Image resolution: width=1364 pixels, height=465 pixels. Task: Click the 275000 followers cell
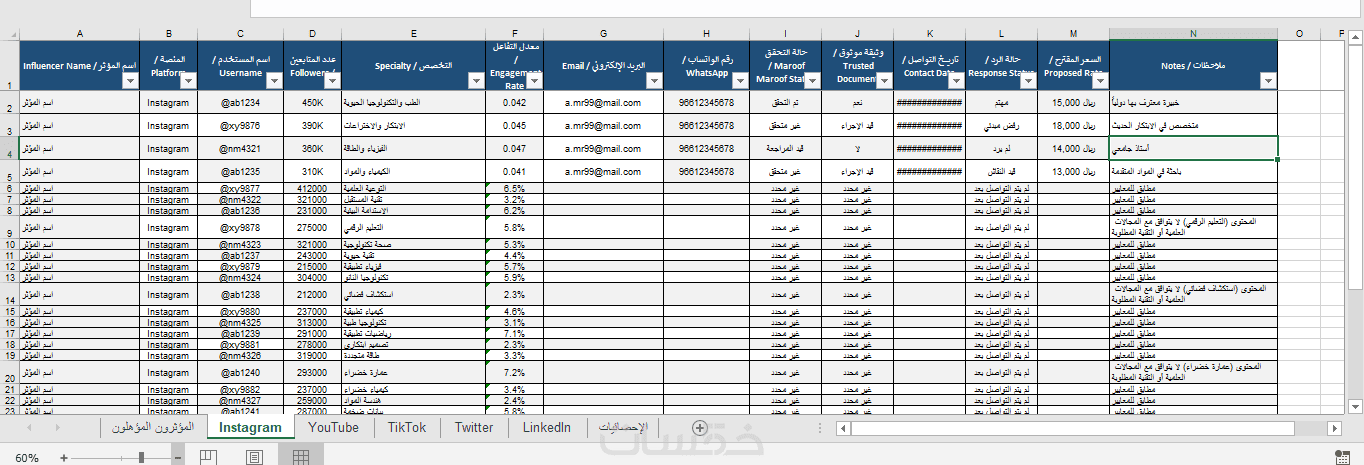click(312, 229)
